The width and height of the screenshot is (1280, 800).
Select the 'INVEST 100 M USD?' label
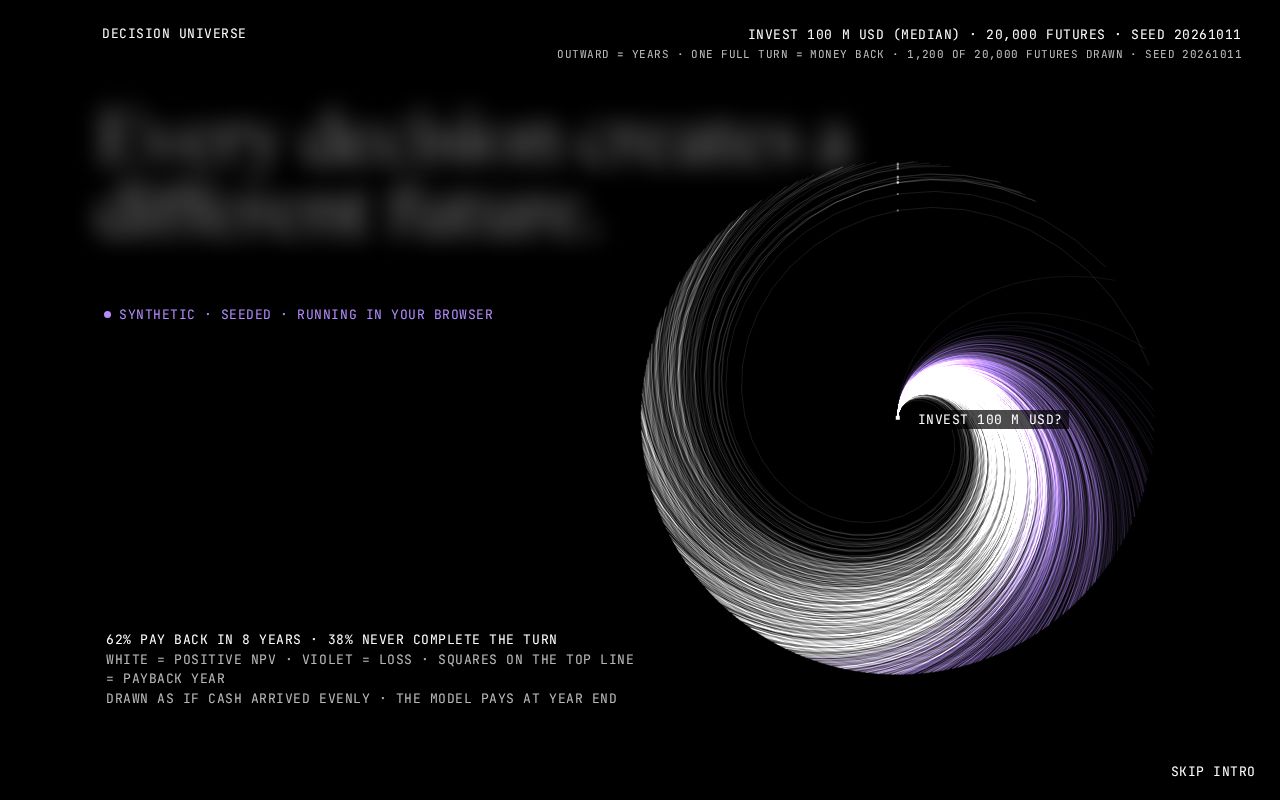[990, 420]
